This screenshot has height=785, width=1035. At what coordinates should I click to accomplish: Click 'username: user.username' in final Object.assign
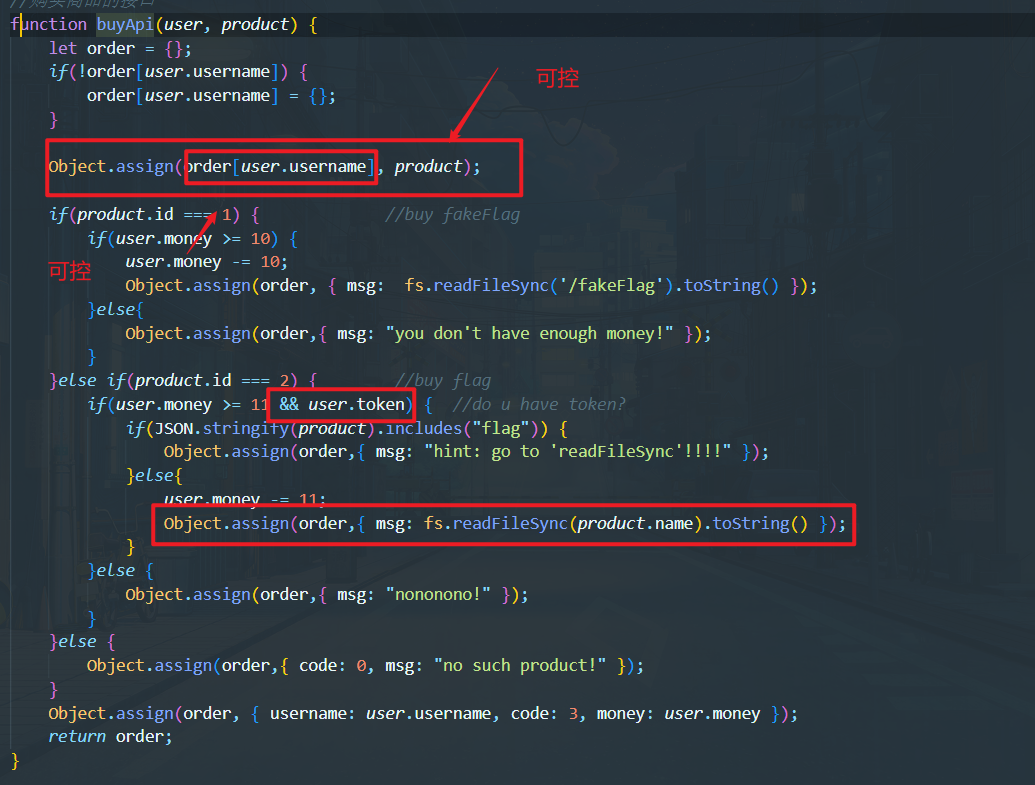pyautogui.click(x=380, y=714)
